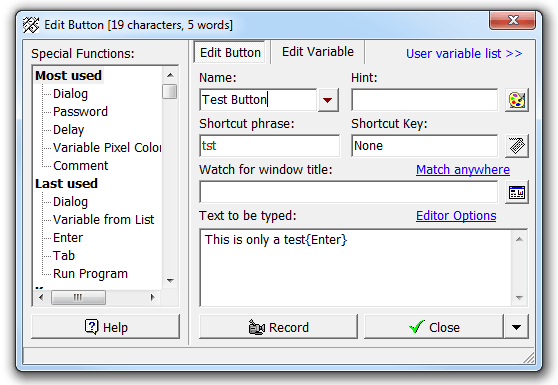Click the resize grip at dialog corner
Image resolution: width=558 pixels, height=385 pixels.
pyautogui.click(x=528, y=358)
